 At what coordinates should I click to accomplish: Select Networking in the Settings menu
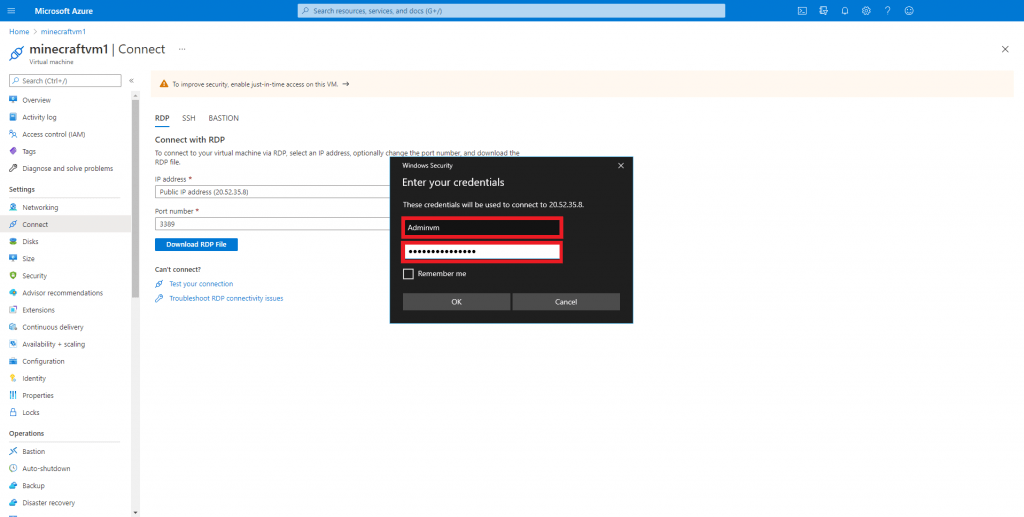[40, 207]
